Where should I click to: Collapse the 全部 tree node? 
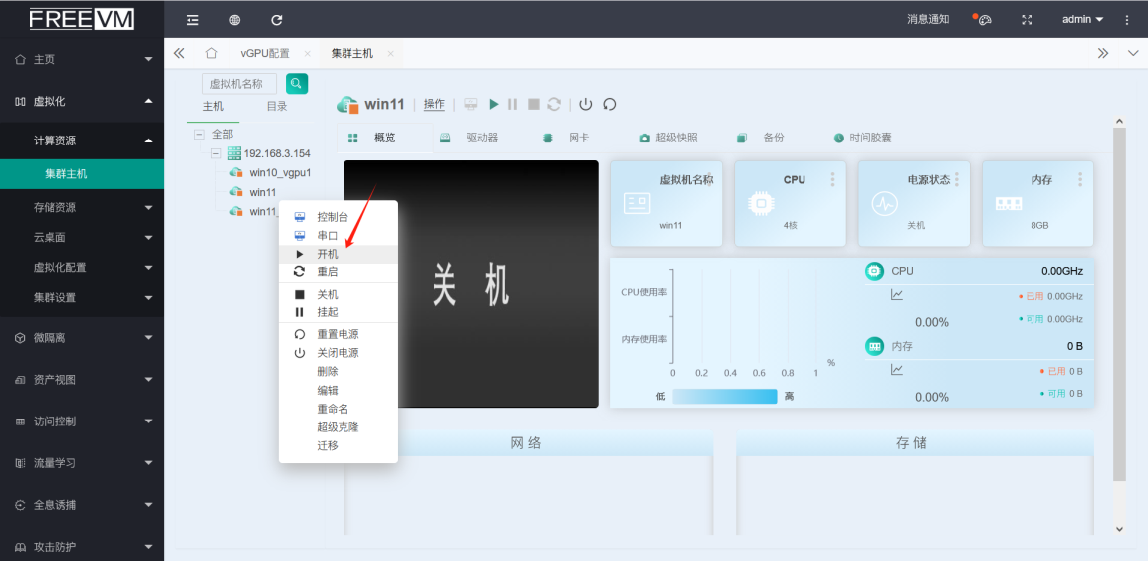point(199,135)
